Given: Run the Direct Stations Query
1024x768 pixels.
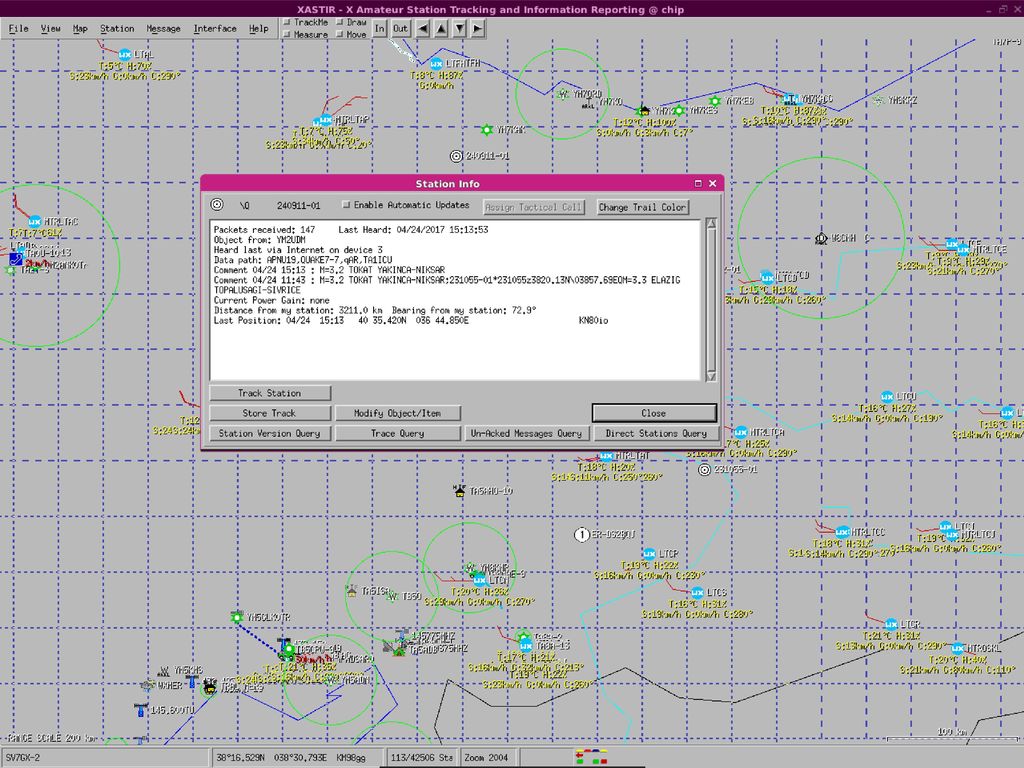Looking at the screenshot, I should (656, 434).
